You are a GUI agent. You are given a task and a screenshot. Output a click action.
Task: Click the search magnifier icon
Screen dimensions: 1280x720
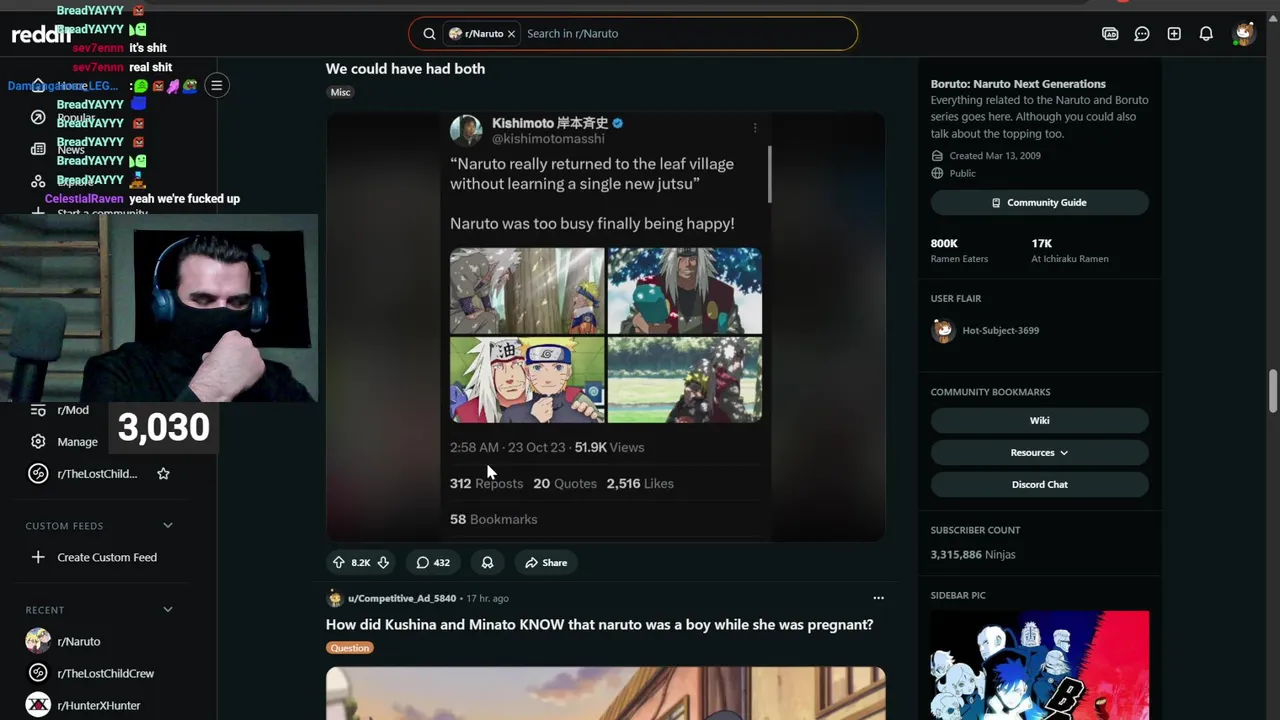pyautogui.click(x=429, y=33)
